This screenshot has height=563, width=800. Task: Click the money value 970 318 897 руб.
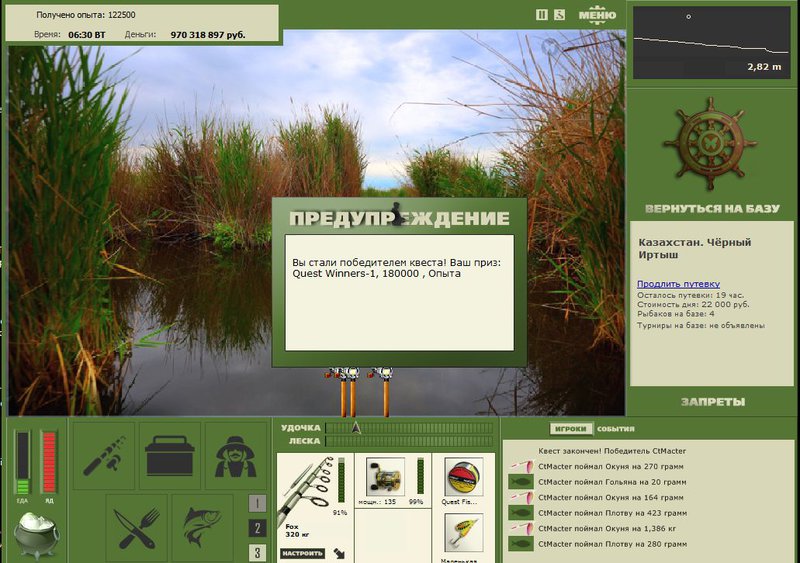tap(208, 35)
